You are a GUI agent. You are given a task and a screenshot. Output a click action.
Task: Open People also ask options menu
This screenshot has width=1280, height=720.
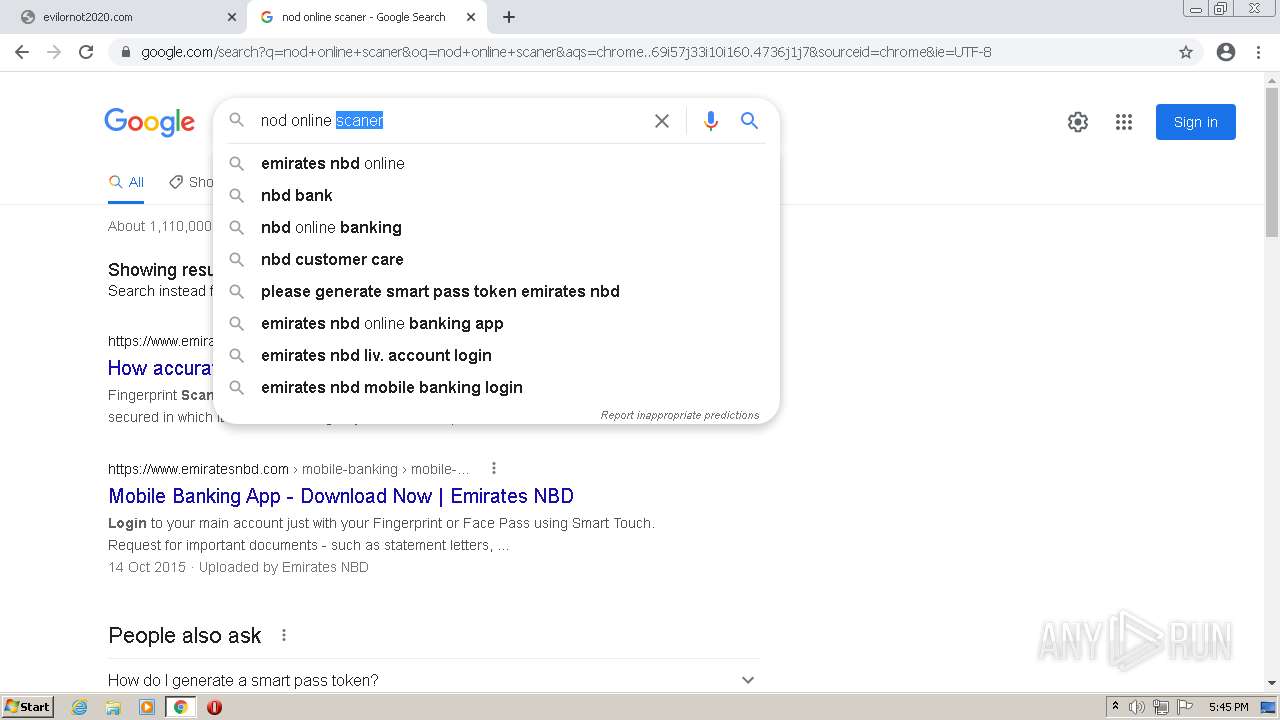pos(284,635)
